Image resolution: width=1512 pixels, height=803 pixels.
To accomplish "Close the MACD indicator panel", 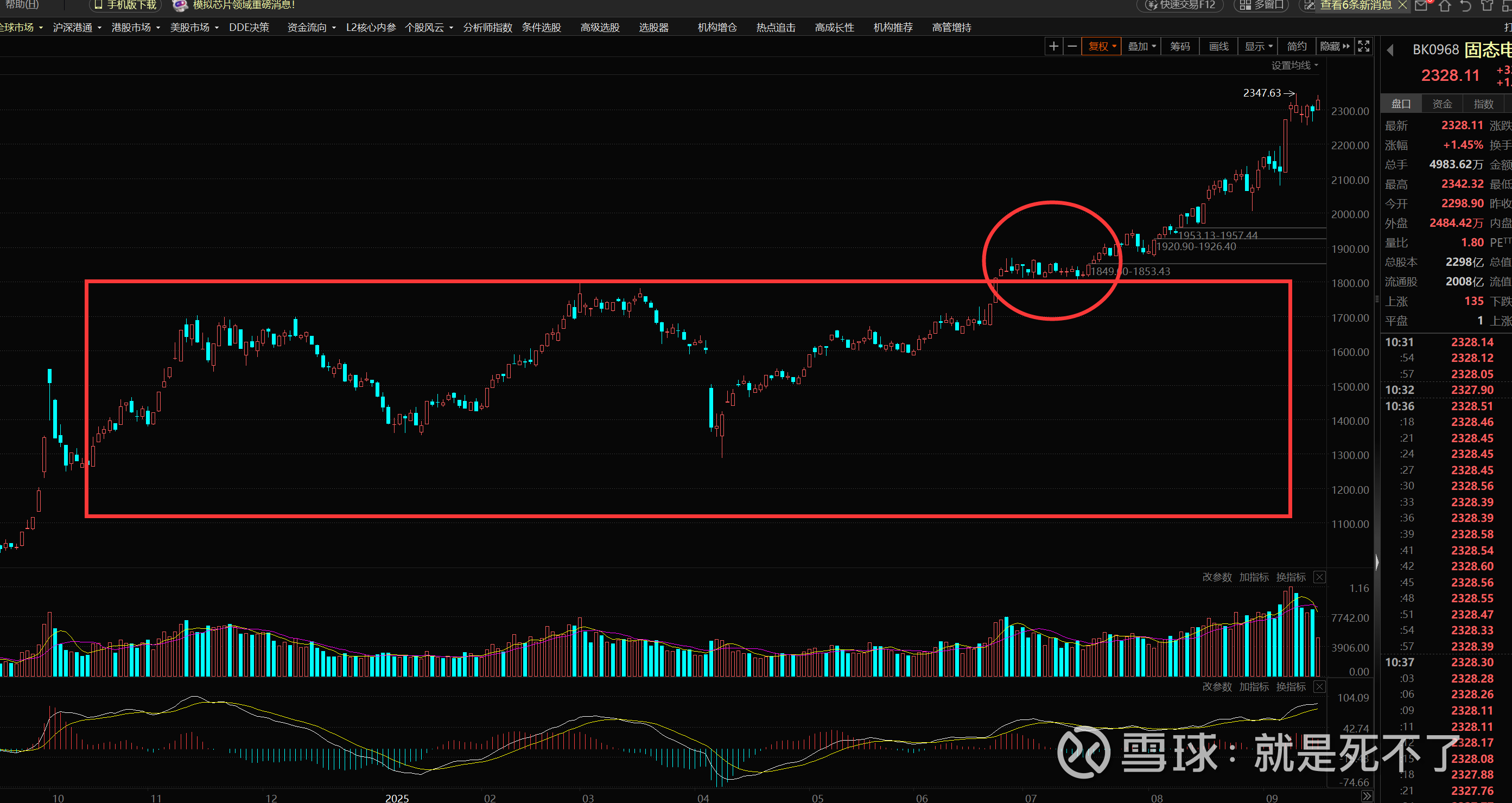I will coord(1319,687).
